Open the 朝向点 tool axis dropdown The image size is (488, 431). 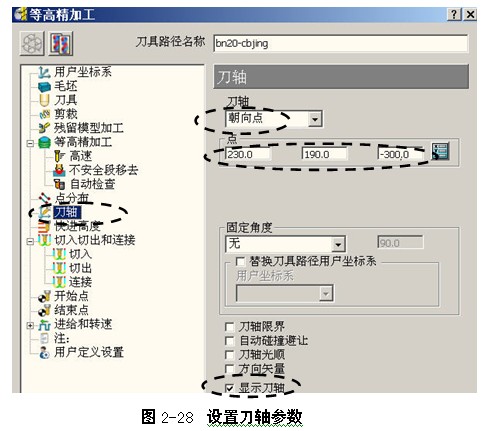coord(315,119)
